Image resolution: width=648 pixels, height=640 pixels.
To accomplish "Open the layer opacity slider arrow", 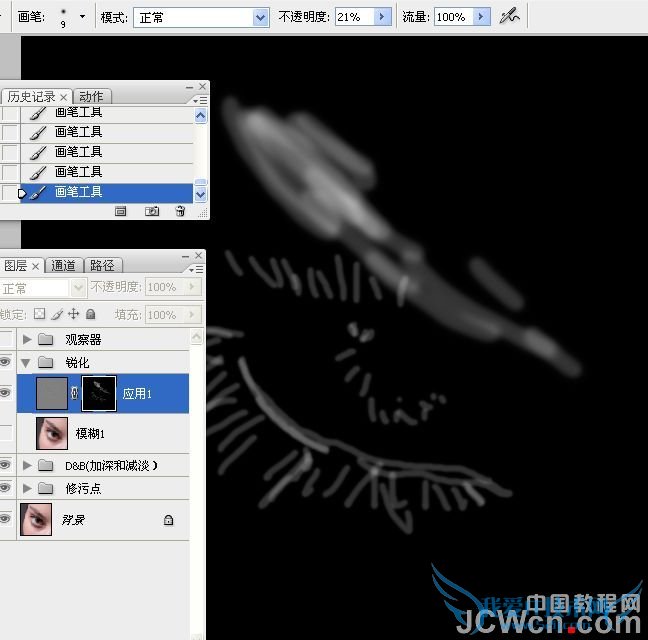I will (194, 287).
